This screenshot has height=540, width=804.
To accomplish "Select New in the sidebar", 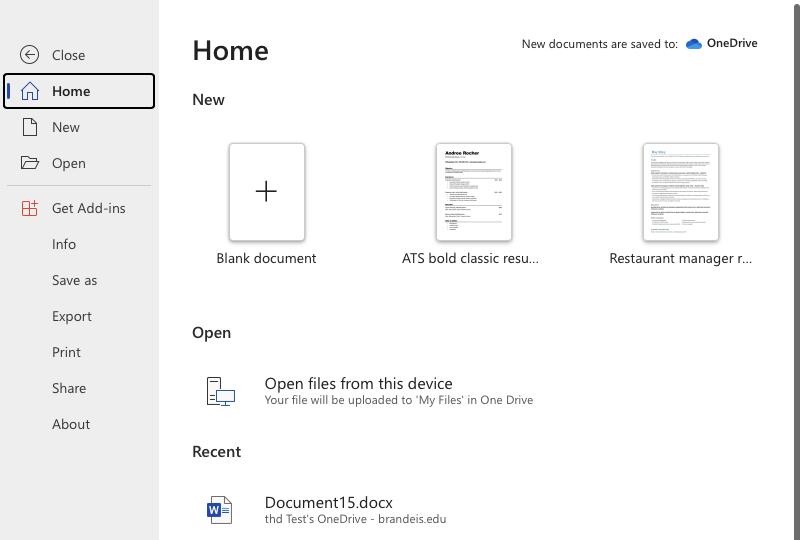I will (79, 127).
